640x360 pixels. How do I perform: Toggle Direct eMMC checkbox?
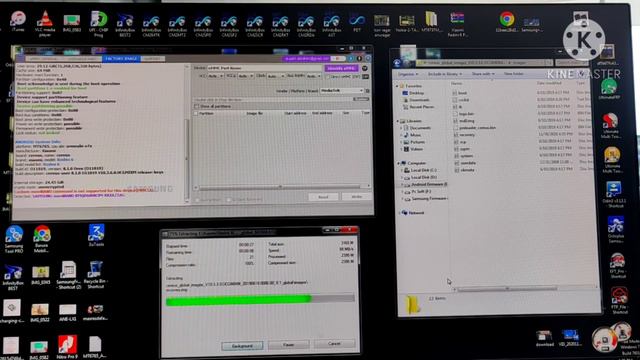[x=327, y=76]
